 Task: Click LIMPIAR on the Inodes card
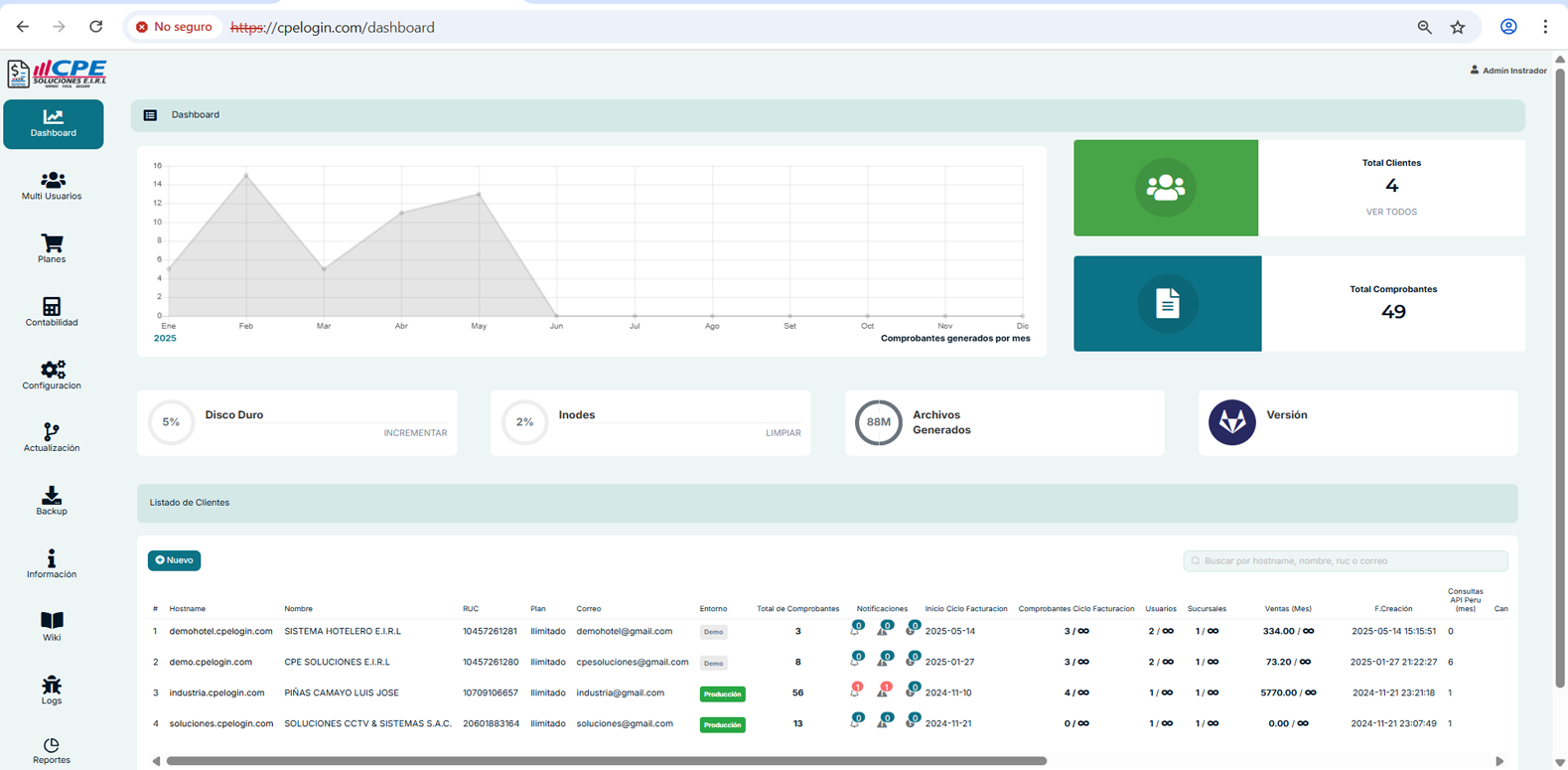point(783,433)
